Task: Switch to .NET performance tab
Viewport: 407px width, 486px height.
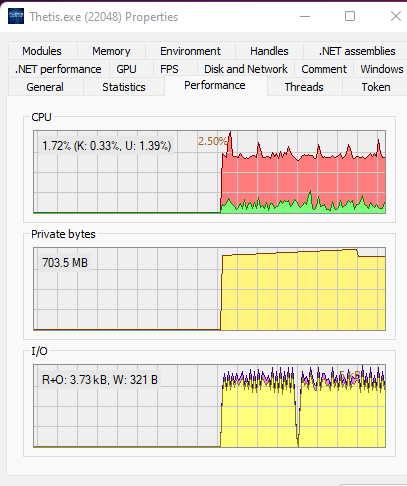Action: [x=58, y=69]
